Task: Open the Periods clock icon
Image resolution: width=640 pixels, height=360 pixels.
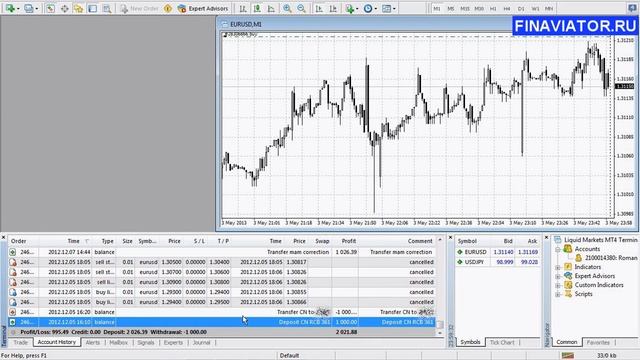Action: [x=368, y=8]
